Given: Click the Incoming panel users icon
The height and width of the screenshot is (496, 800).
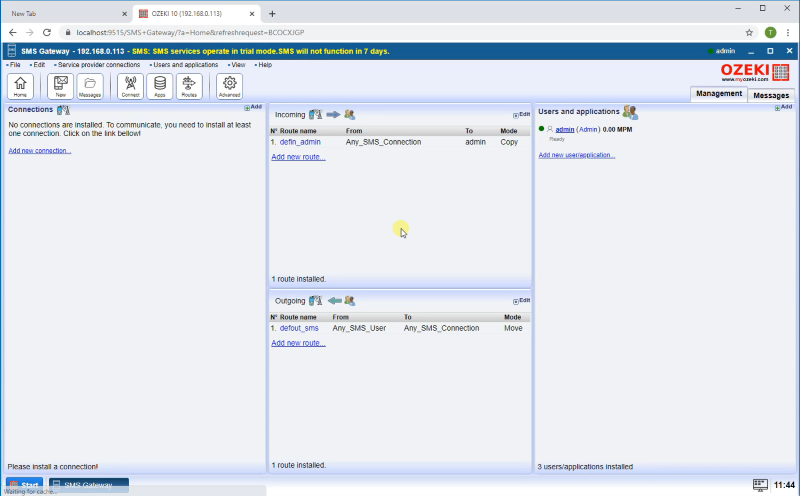Looking at the screenshot, I should tap(349, 115).
